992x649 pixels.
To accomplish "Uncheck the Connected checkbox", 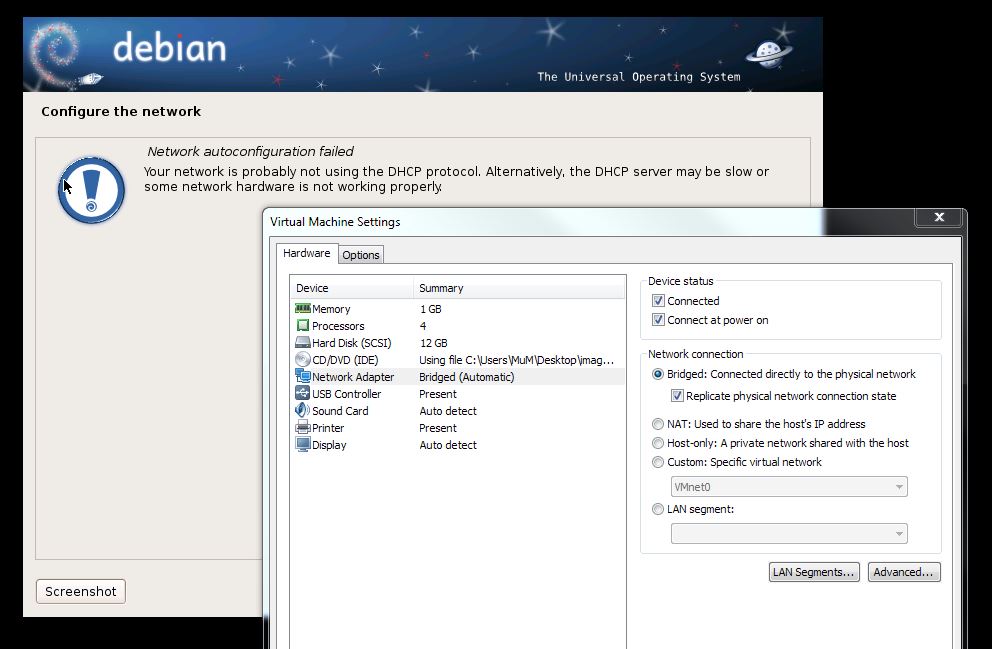I will point(658,300).
